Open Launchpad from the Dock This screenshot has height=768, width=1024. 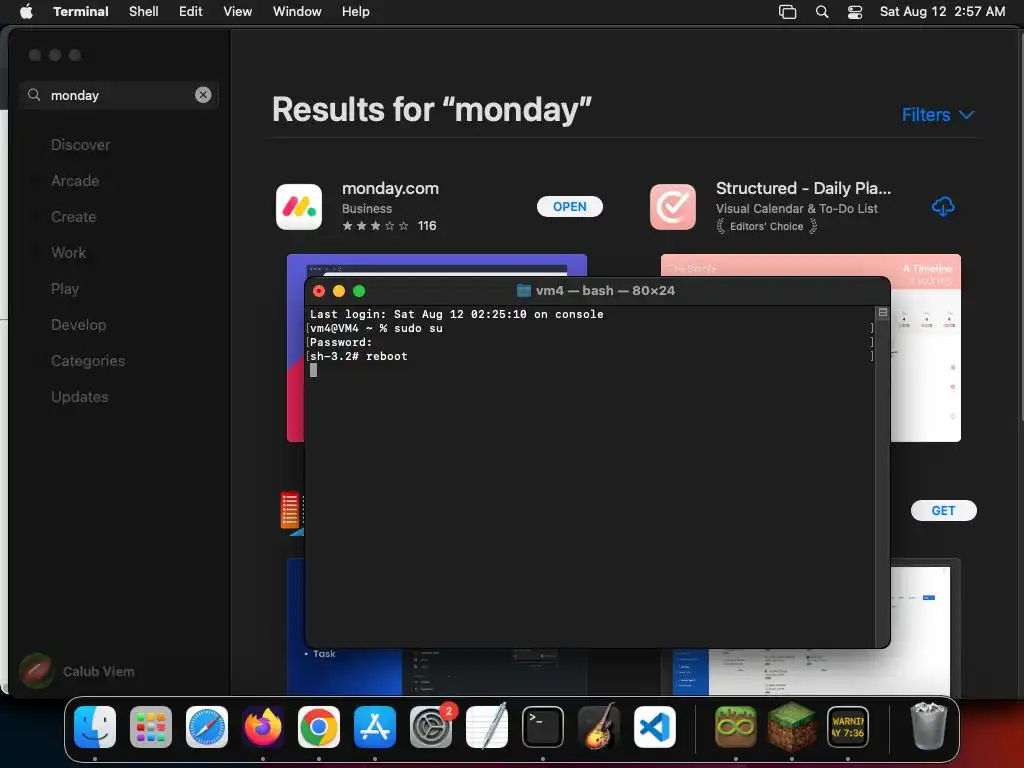click(151, 727)
